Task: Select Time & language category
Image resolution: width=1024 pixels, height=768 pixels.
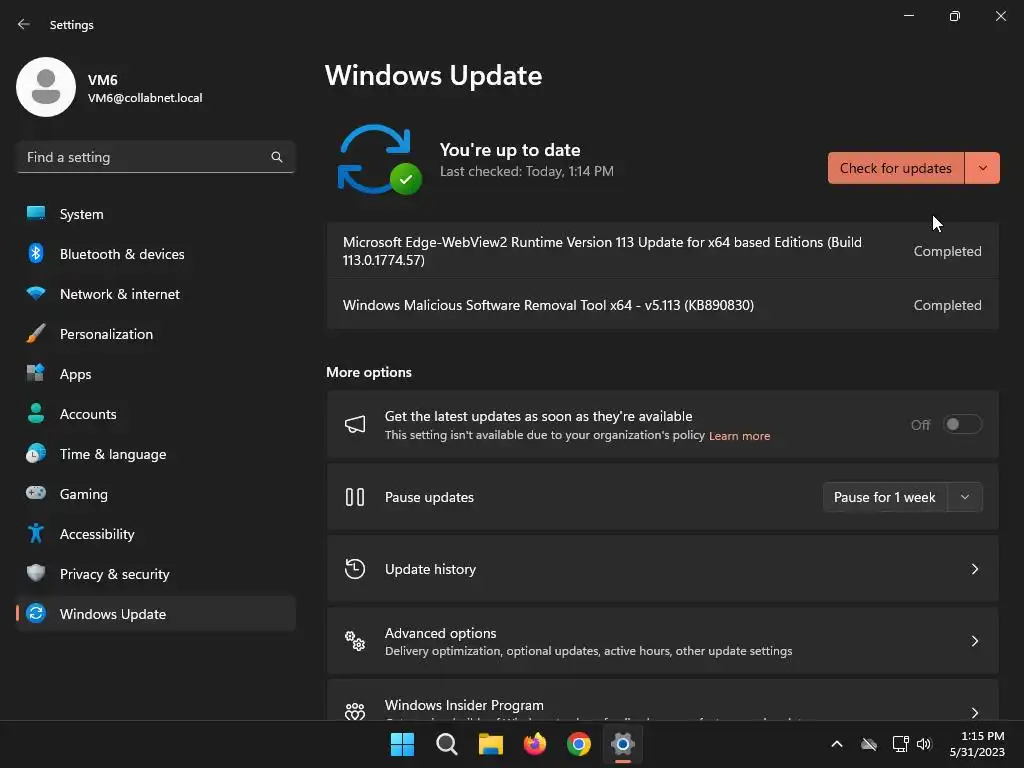Action: click(156, 454)
